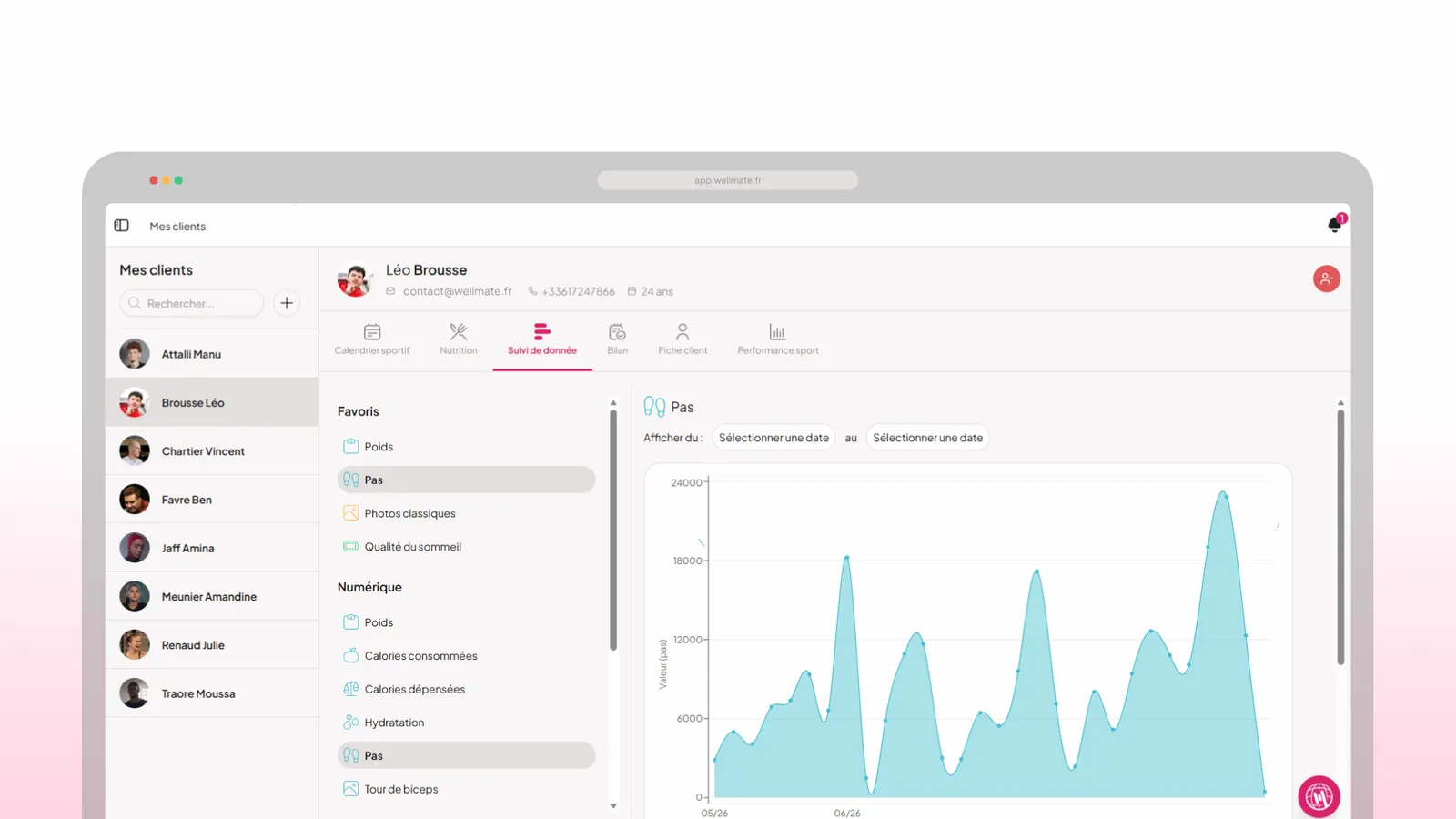The height and width of the screenshot is (819, 1456).
Task: Open the Wellmate floating chat button
Action: (1319, 797)
